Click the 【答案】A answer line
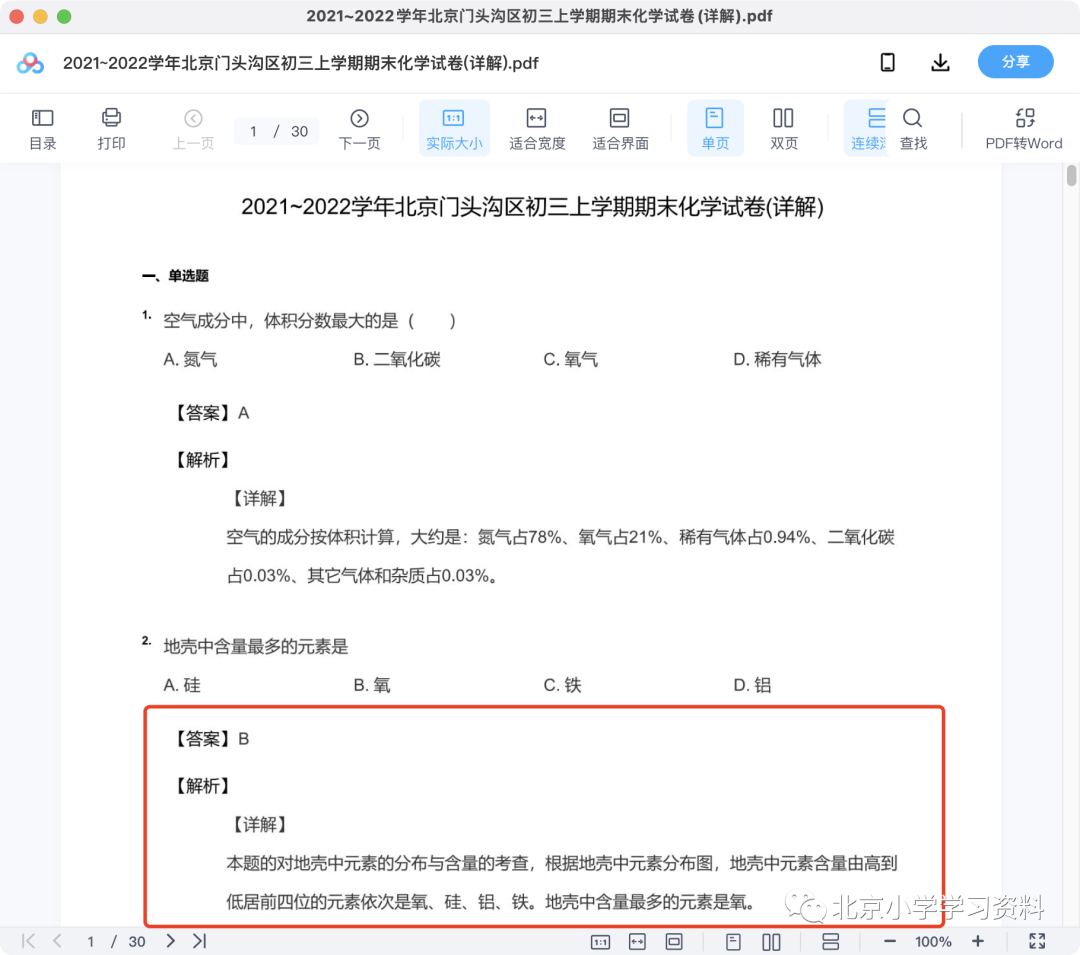 tap(210, 413)
